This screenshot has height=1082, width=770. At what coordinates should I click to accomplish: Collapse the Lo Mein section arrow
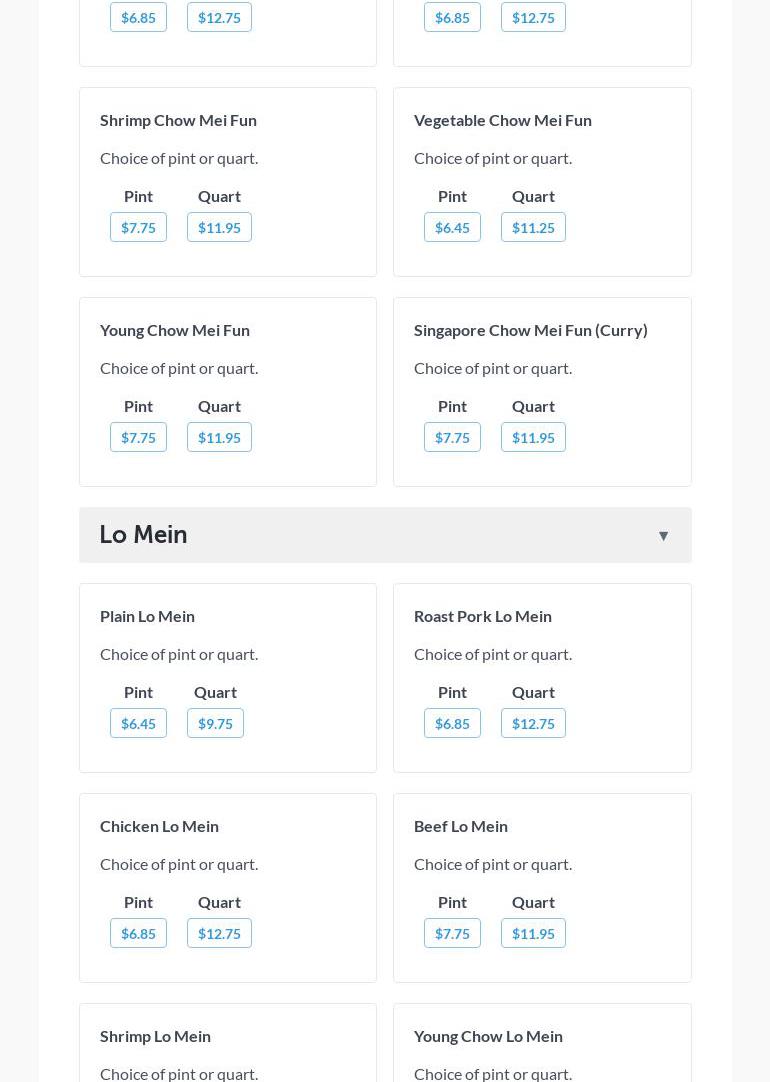click(663, 536)
